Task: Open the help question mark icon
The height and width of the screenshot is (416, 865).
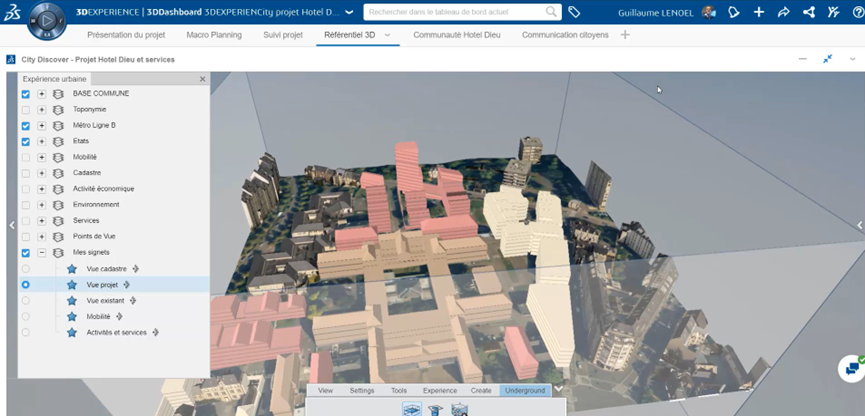Action: (x=858, y=12)
